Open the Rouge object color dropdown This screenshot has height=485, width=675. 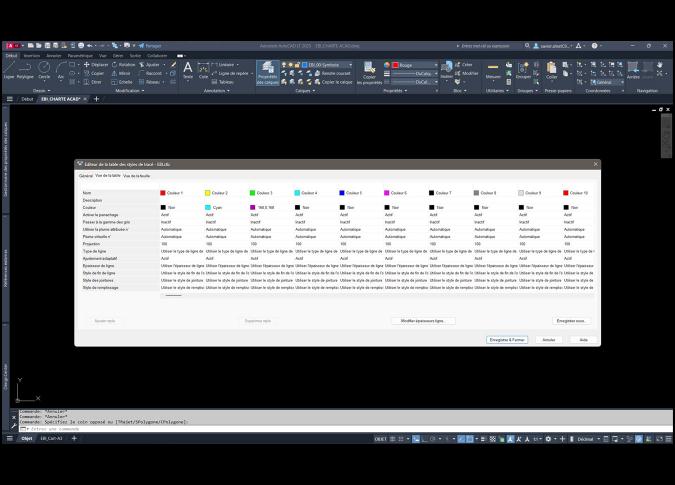pos(415,65)
